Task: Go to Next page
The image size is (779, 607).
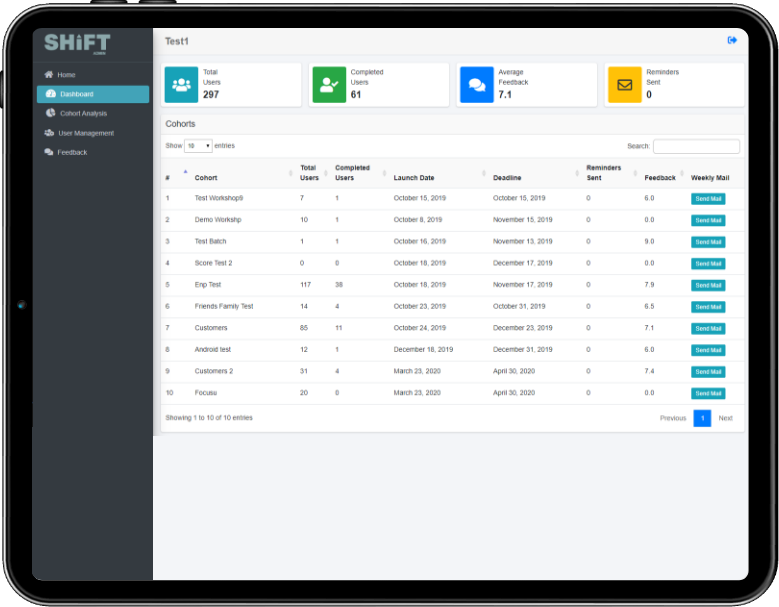Action: 725,418
